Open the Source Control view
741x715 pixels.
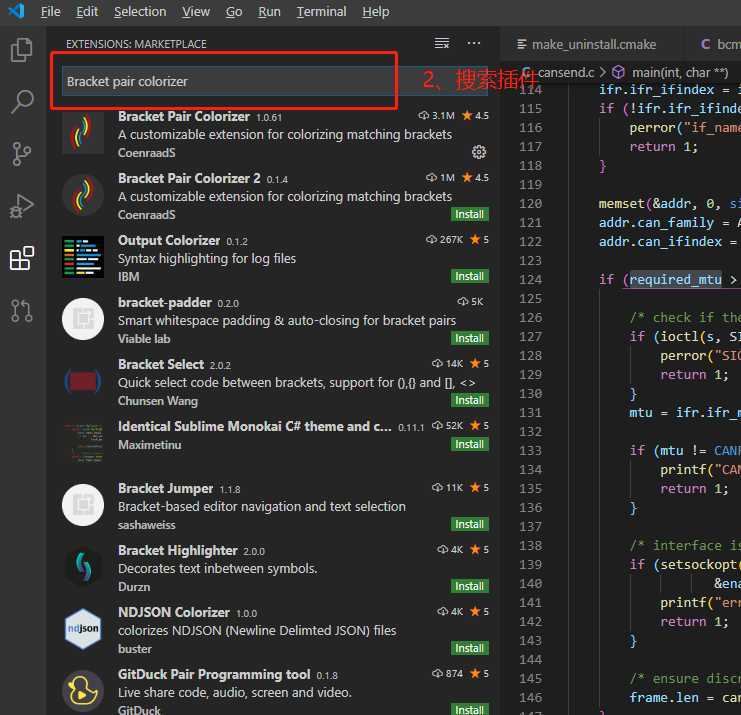pos(22,154)
